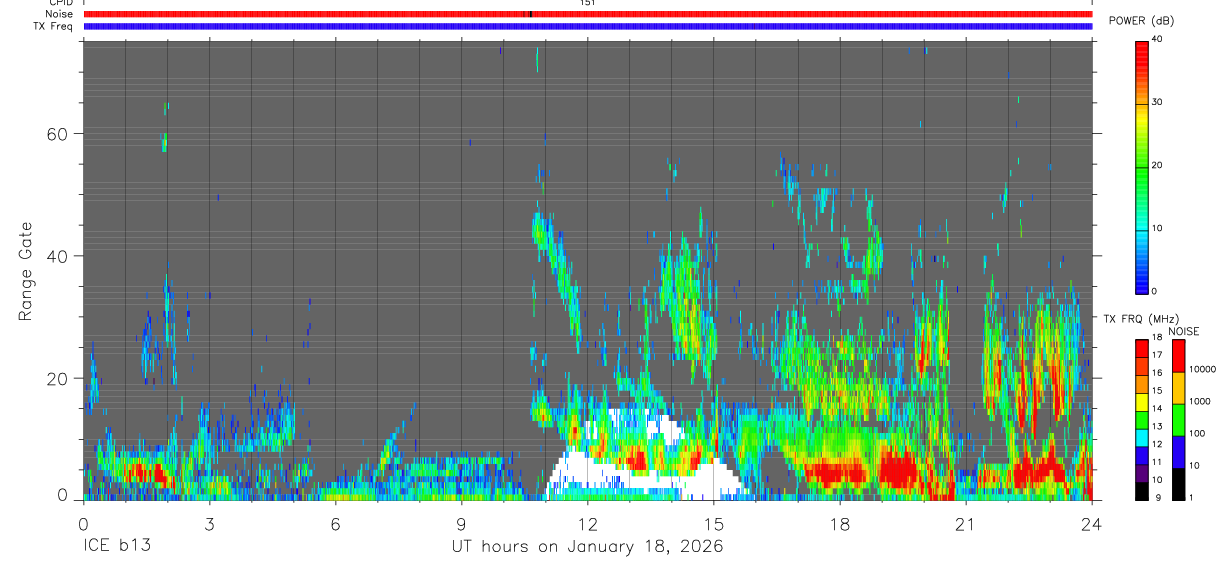Click the 'POWER (dB)' colorbar title
1228x567 pixels.
coord(1141,21)
